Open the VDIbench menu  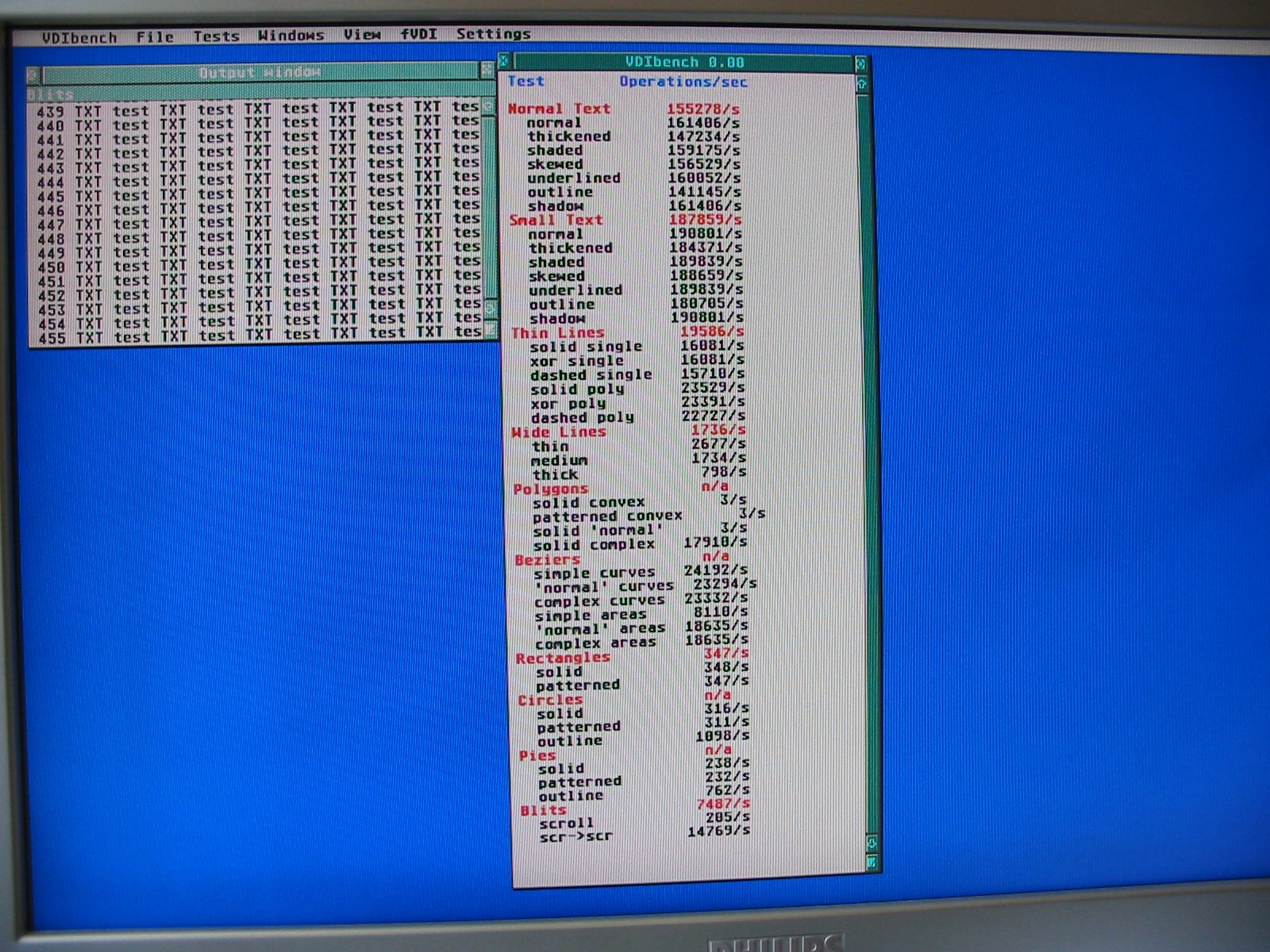coord(79,37)
